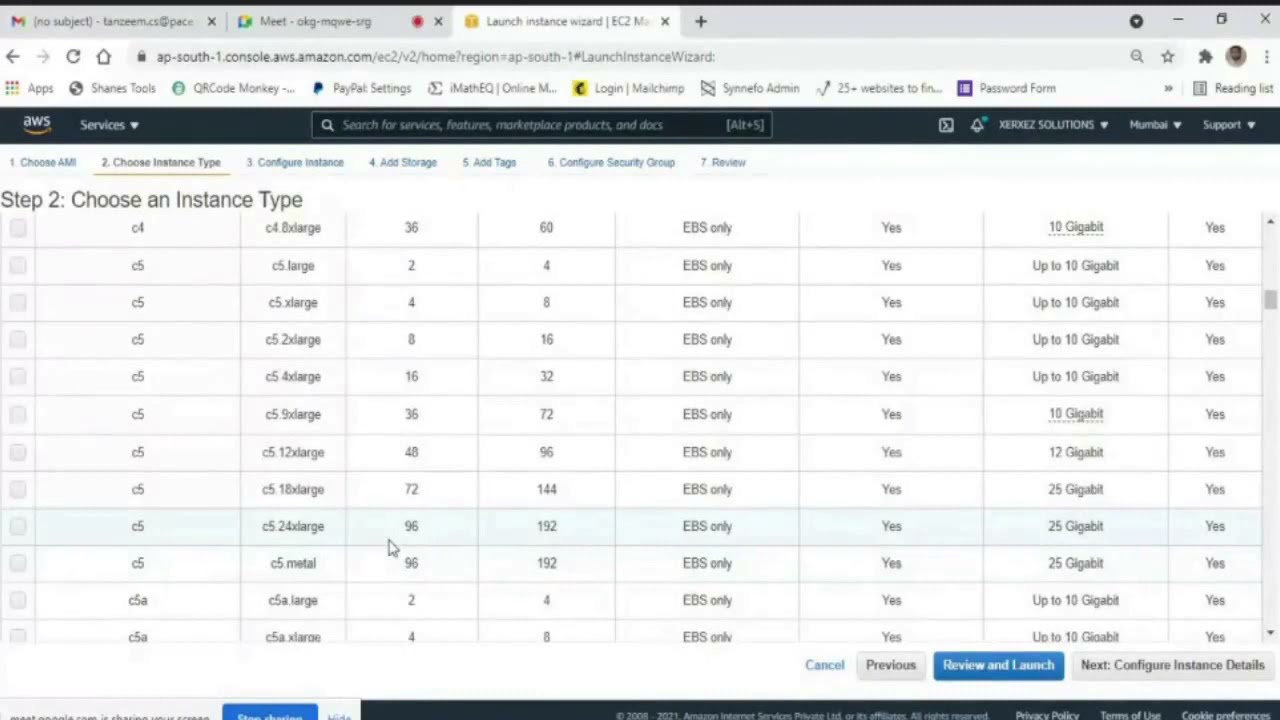Open the Mumbai region dropdown
The width and height of the screenshot is (1280, 720).
1155,125
